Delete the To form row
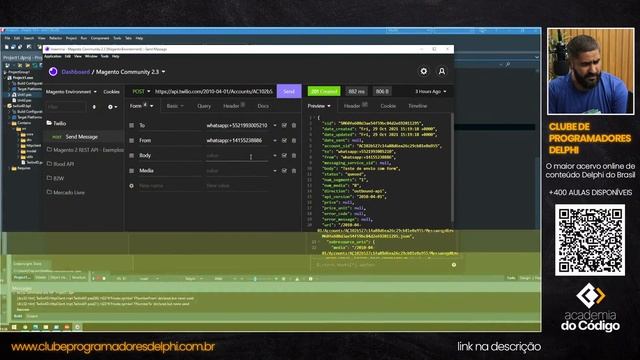 (x=294, y=125)
